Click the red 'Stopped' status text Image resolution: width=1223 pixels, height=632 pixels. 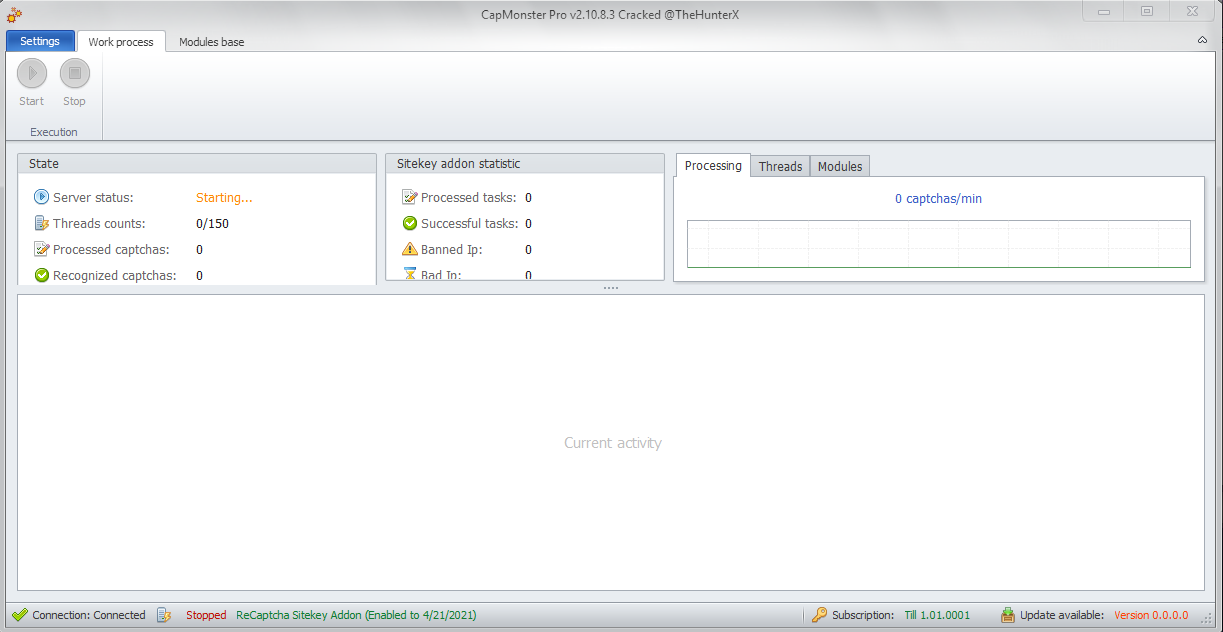[206, 615]
